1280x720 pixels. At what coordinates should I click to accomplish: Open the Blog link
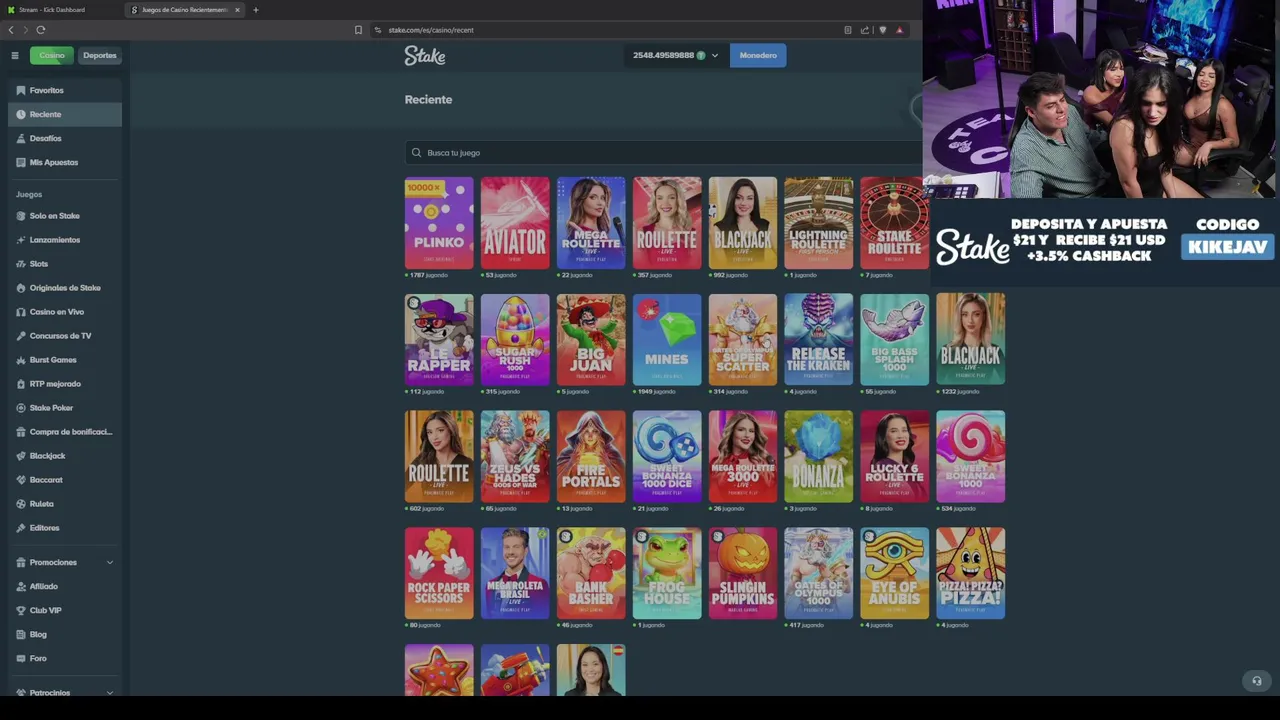click(x=65, y=634)
